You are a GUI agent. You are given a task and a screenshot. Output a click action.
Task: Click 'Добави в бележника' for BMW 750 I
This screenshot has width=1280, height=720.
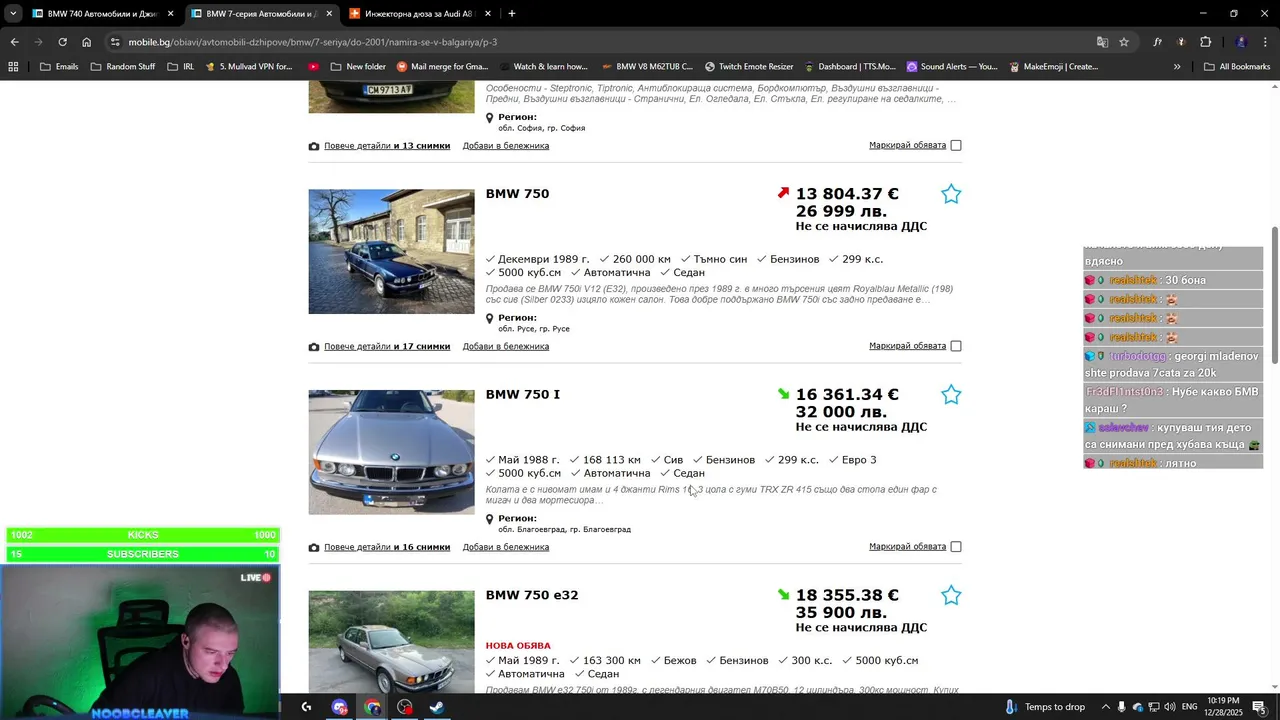coord(506,548)
